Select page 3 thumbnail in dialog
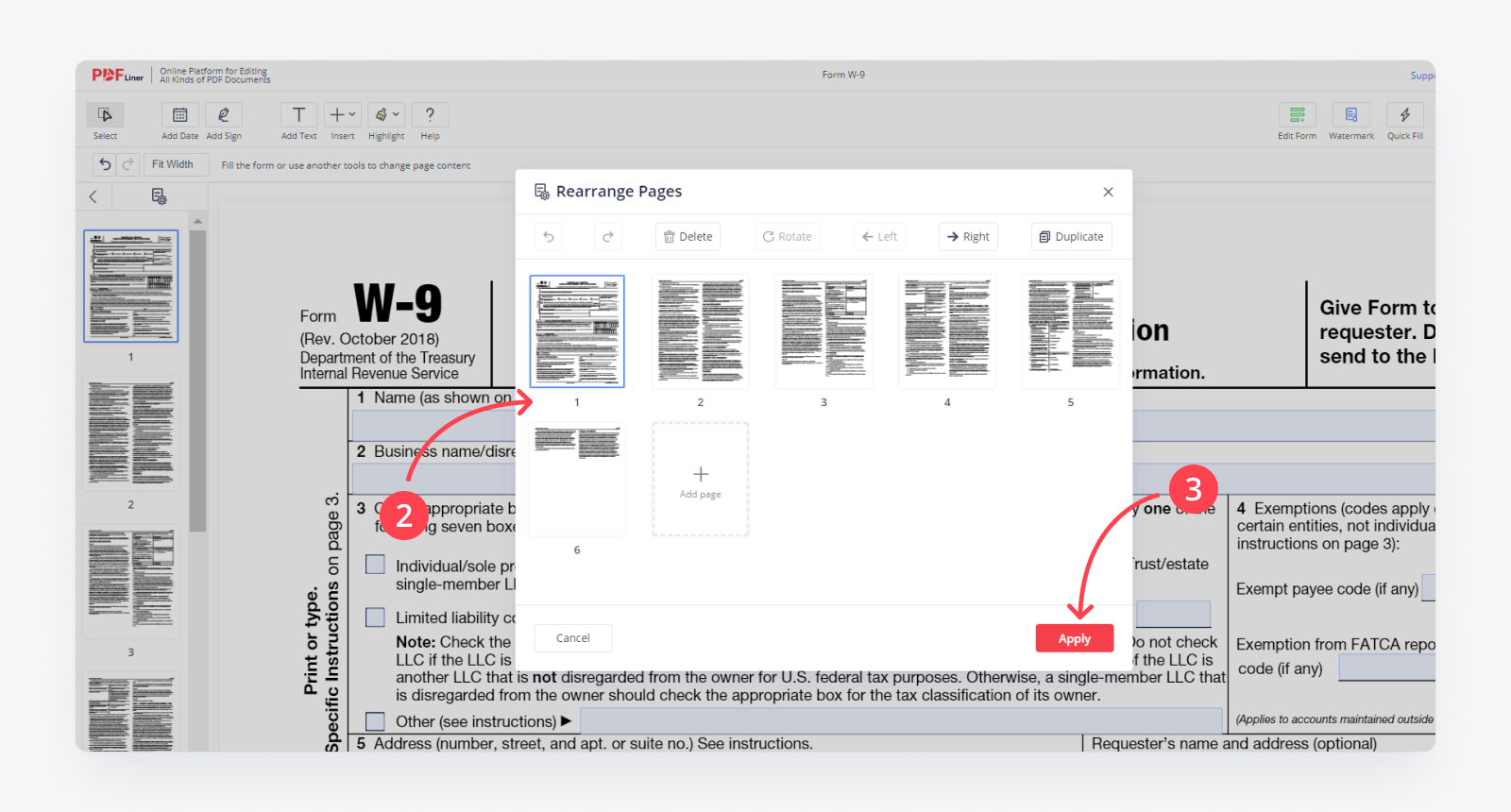 tap(823, 331)
